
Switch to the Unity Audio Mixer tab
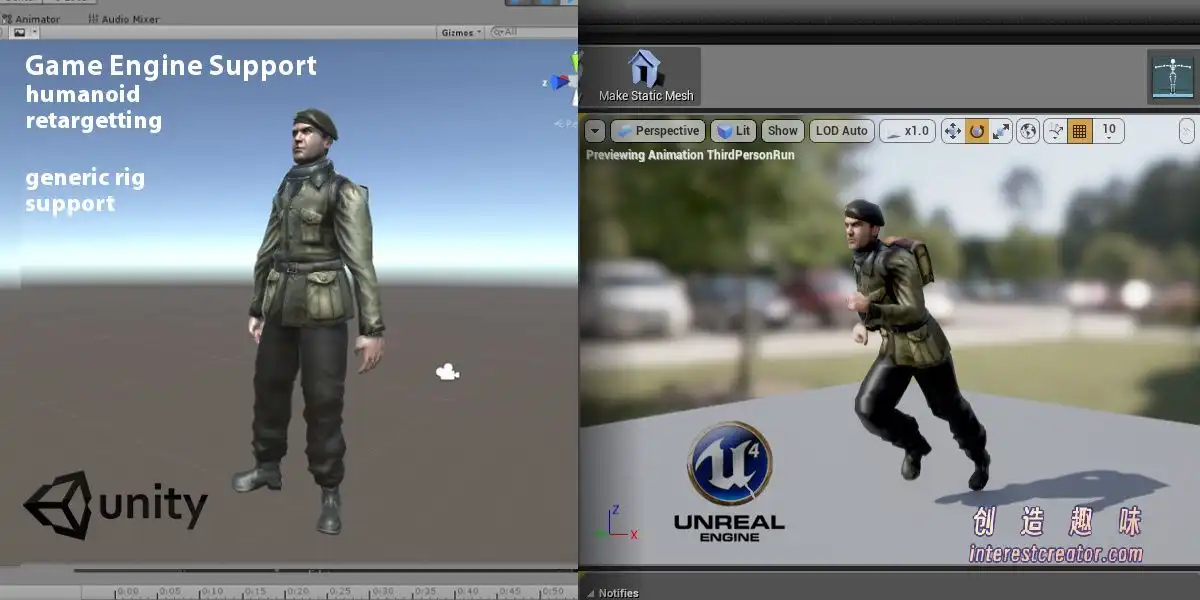[x=123, y=19]
